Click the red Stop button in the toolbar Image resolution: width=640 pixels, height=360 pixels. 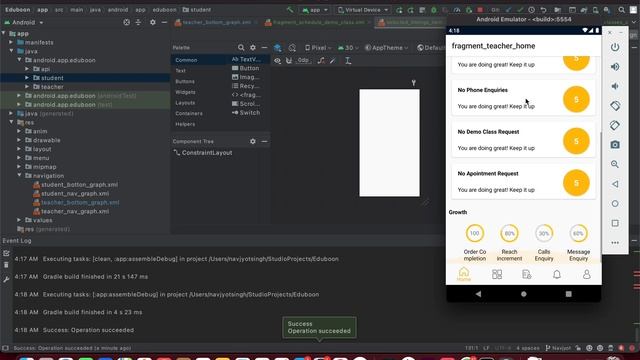(x=480, y=10)
